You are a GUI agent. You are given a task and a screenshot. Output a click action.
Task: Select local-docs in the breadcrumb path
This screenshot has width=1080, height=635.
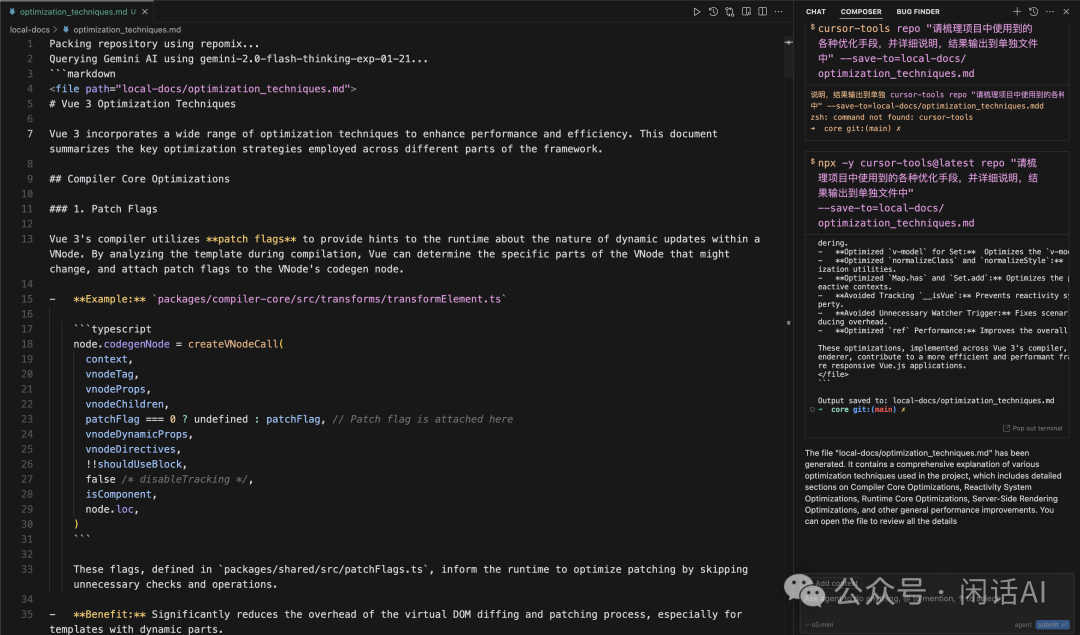pyautogui.click(x=29, y=30)
